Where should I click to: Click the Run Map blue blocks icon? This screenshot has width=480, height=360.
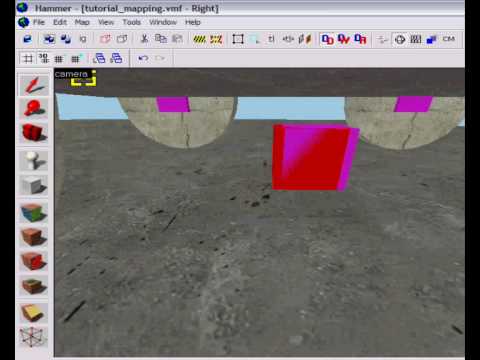tap(432, 39)
